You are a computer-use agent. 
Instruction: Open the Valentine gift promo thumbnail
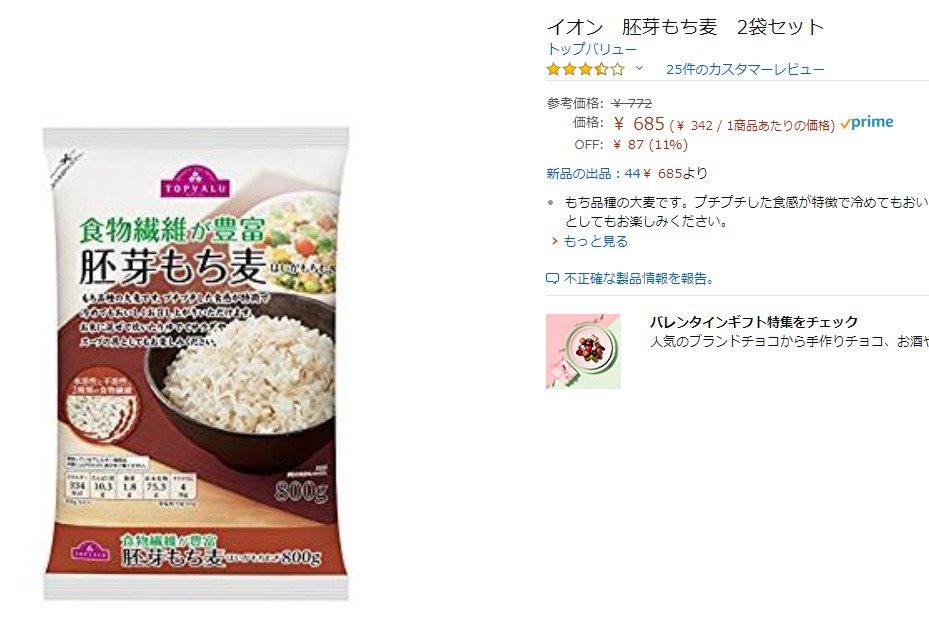click(x=583, y=351)
